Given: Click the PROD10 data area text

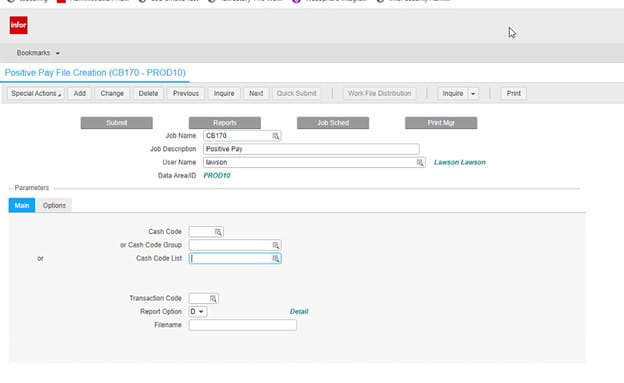Looking at the screenshot, I should (217, 176).
